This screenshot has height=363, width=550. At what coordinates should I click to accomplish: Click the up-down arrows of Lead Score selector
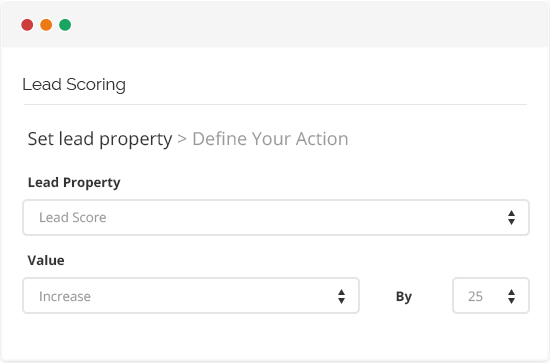[511, 217]
